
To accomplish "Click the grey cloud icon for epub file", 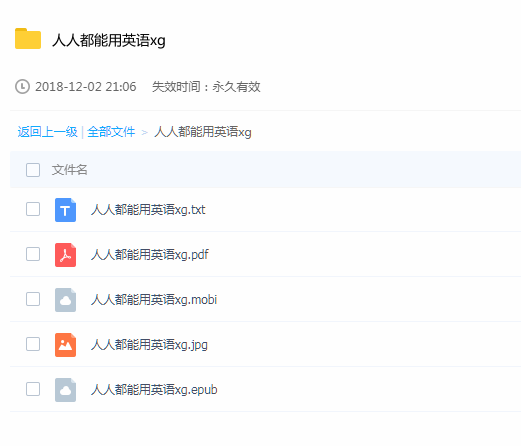I will pos(65,390).
